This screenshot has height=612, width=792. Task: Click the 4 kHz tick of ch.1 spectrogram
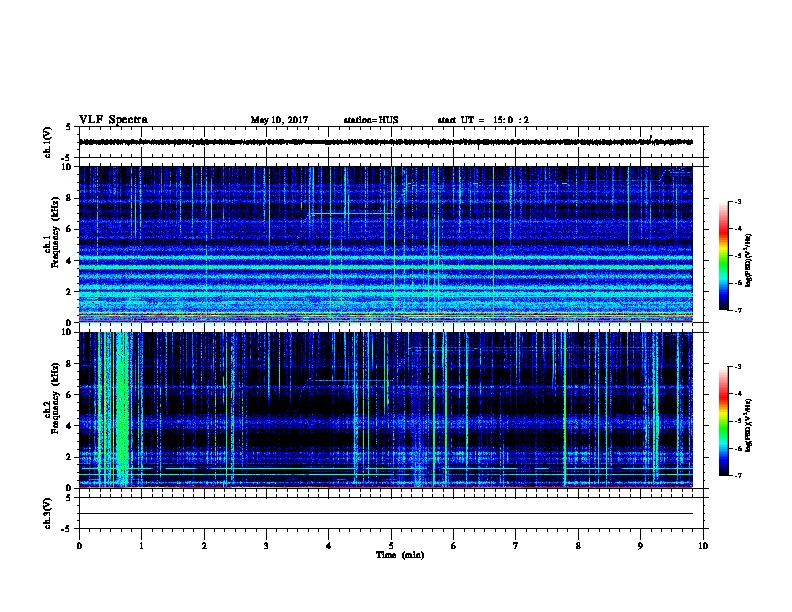(69, 261)
